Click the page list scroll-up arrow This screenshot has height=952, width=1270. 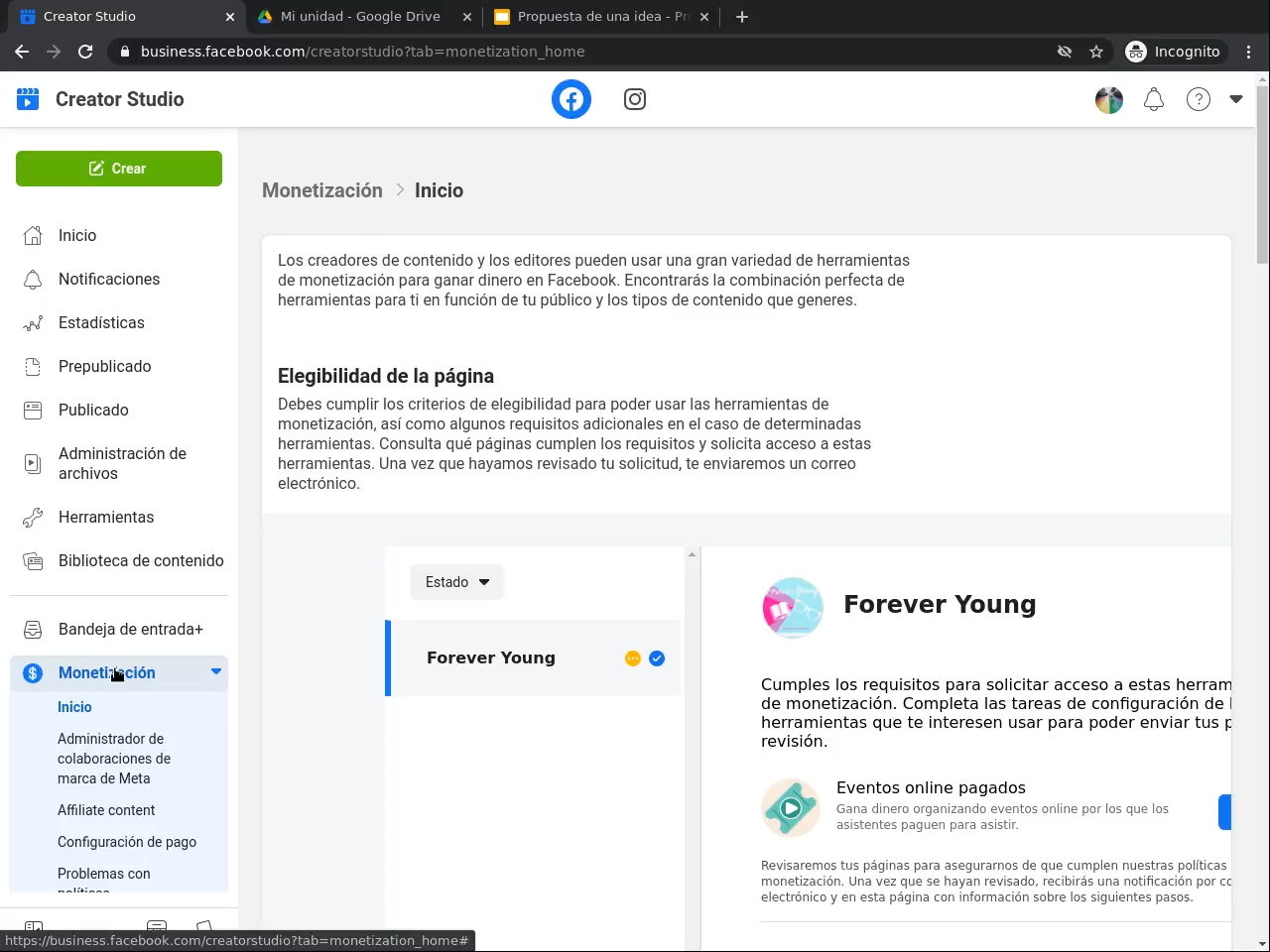692,554
